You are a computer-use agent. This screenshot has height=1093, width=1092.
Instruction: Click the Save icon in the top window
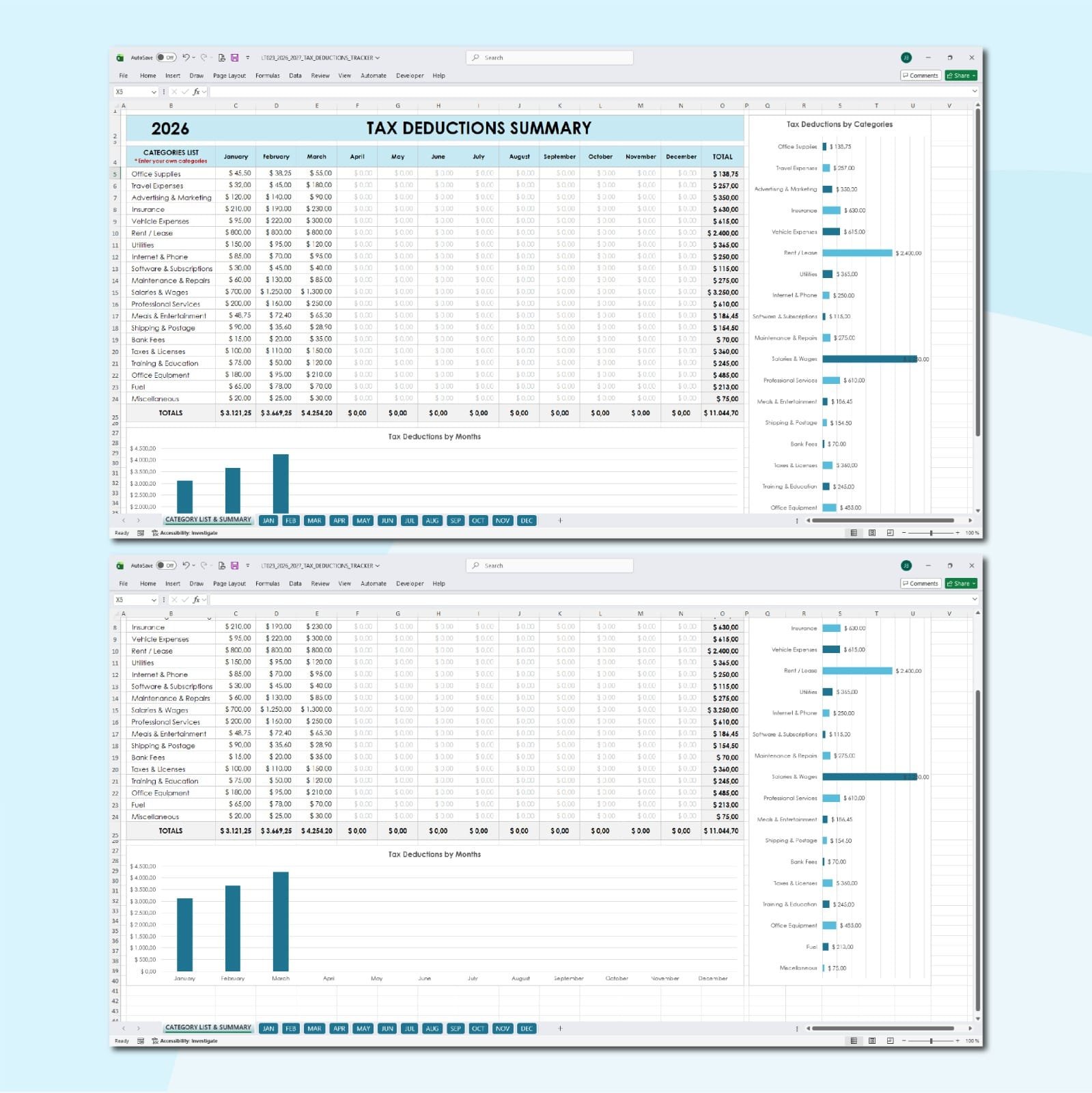point(234,58)
